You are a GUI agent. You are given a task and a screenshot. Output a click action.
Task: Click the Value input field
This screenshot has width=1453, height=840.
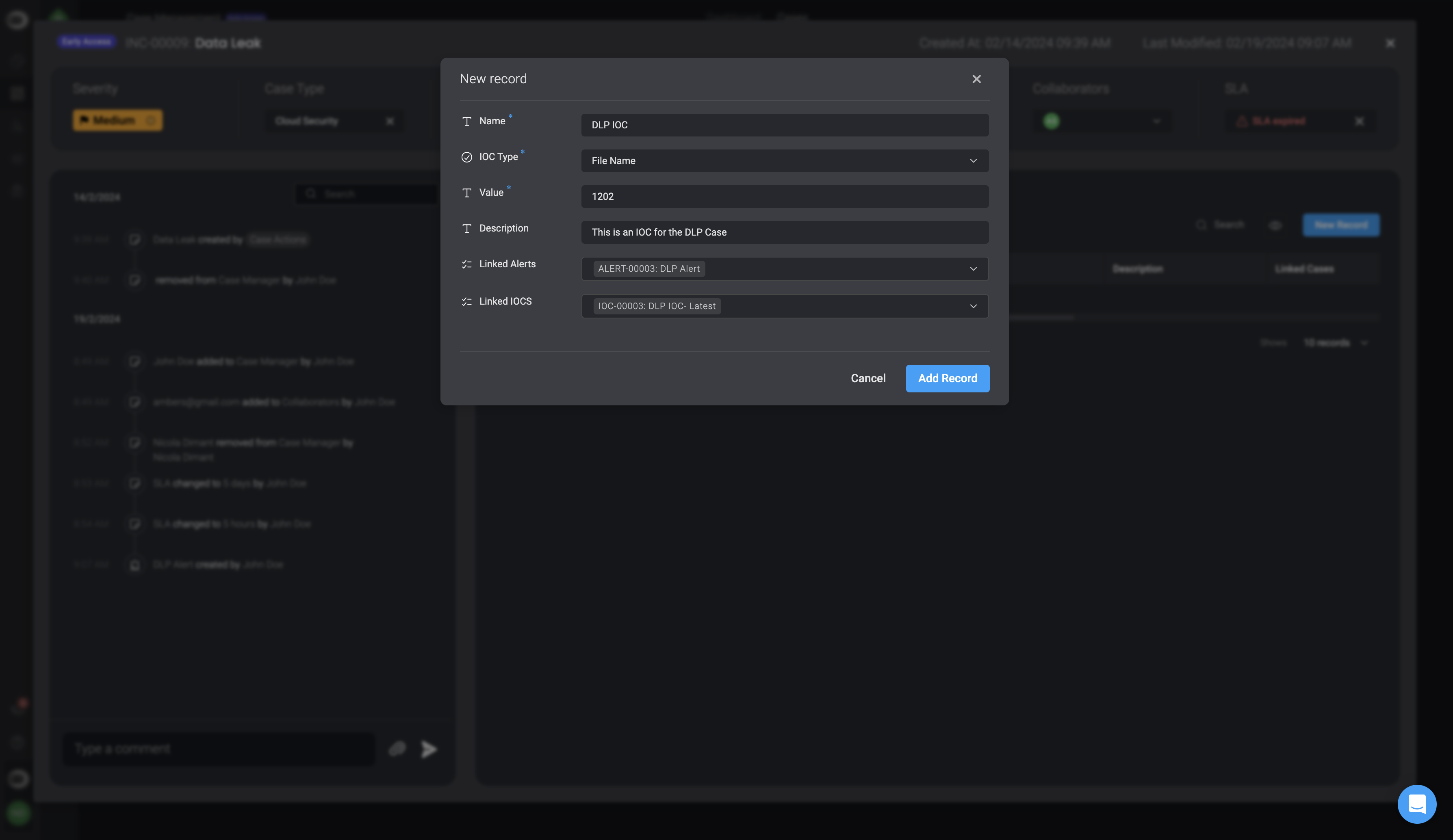pyautogui.click(x=785, y=196)
